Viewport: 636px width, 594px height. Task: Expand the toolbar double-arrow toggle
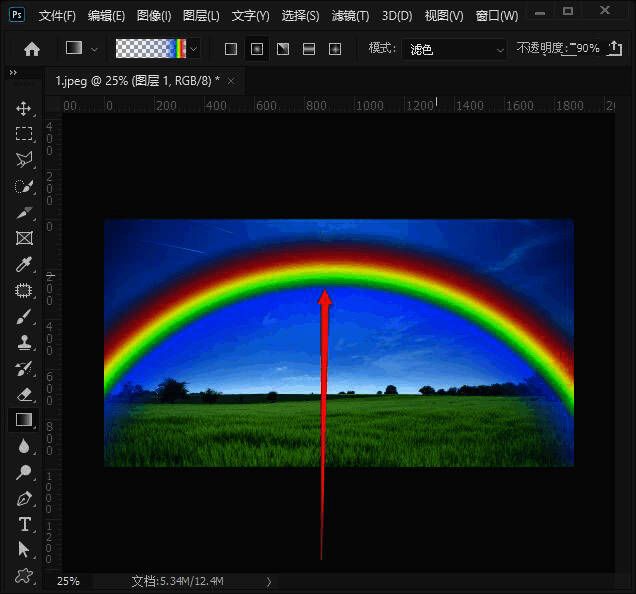point(13,73)
